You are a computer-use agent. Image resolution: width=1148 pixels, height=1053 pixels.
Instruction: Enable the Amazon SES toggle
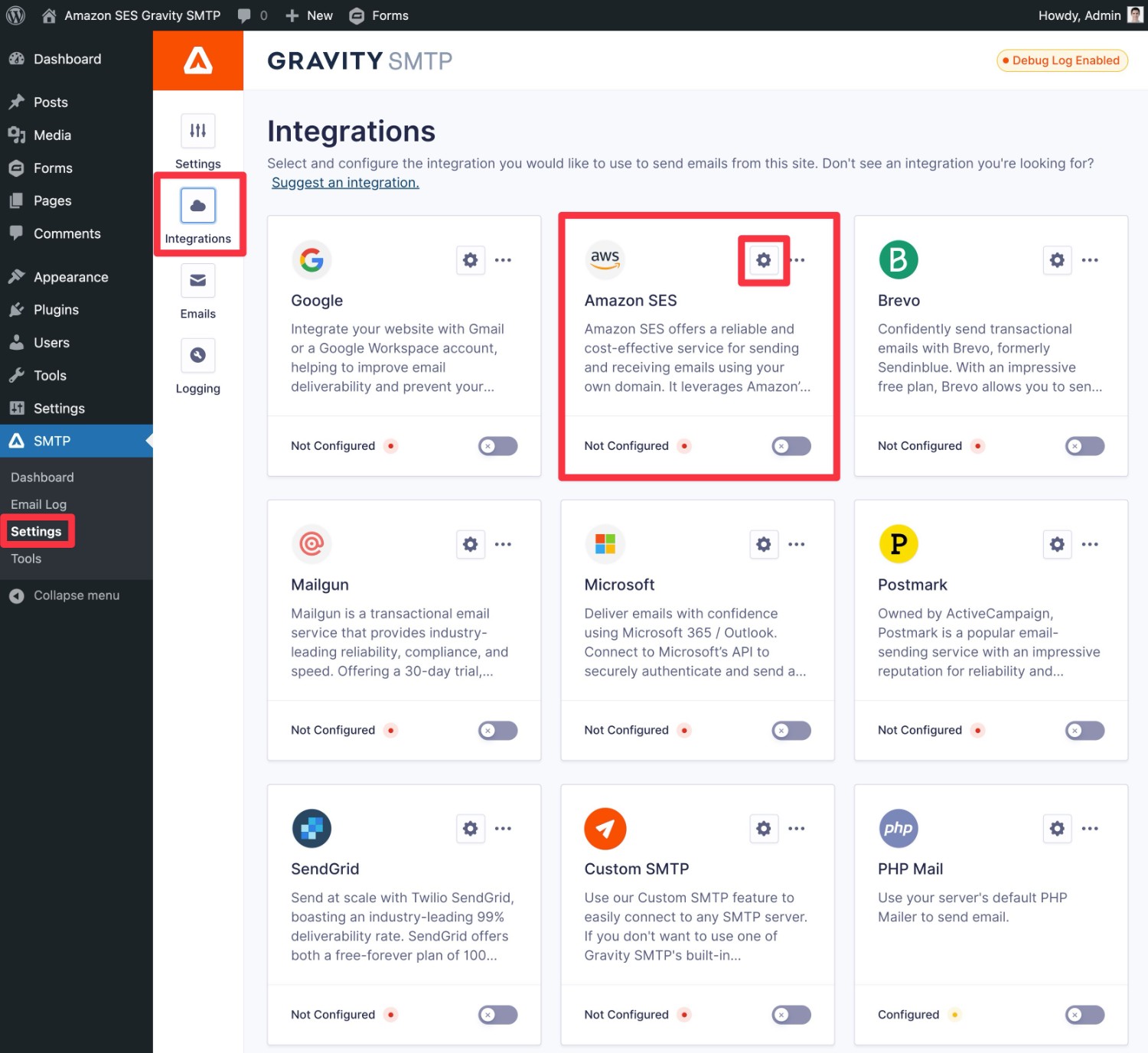tap(791, 446)
